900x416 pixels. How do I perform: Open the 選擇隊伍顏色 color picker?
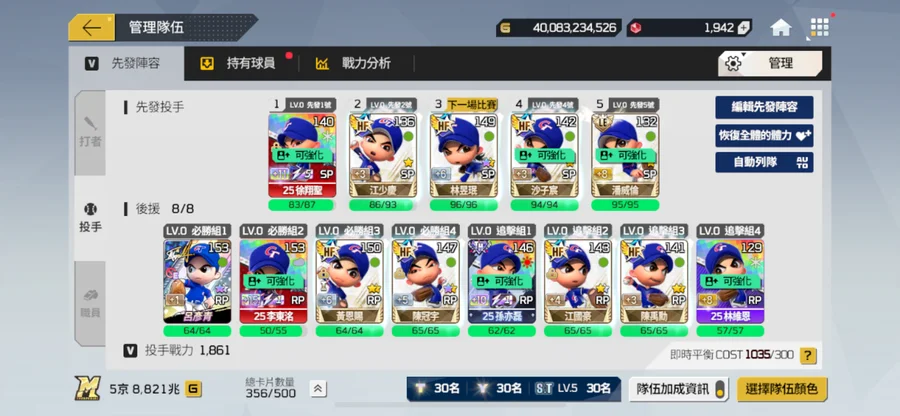click(781, 389)
